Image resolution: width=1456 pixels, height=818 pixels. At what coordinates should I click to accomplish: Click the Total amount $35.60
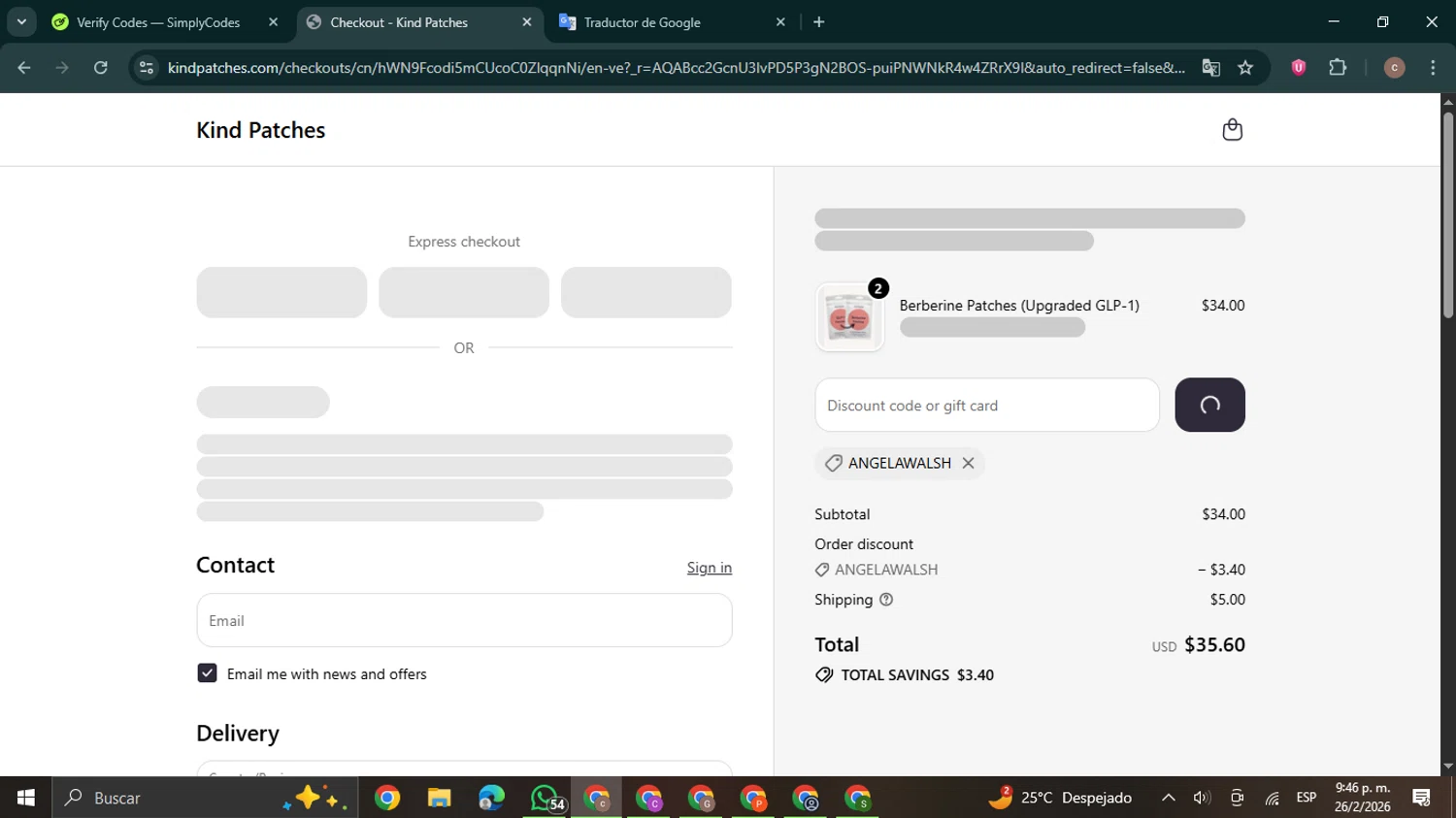point(1214,645)
